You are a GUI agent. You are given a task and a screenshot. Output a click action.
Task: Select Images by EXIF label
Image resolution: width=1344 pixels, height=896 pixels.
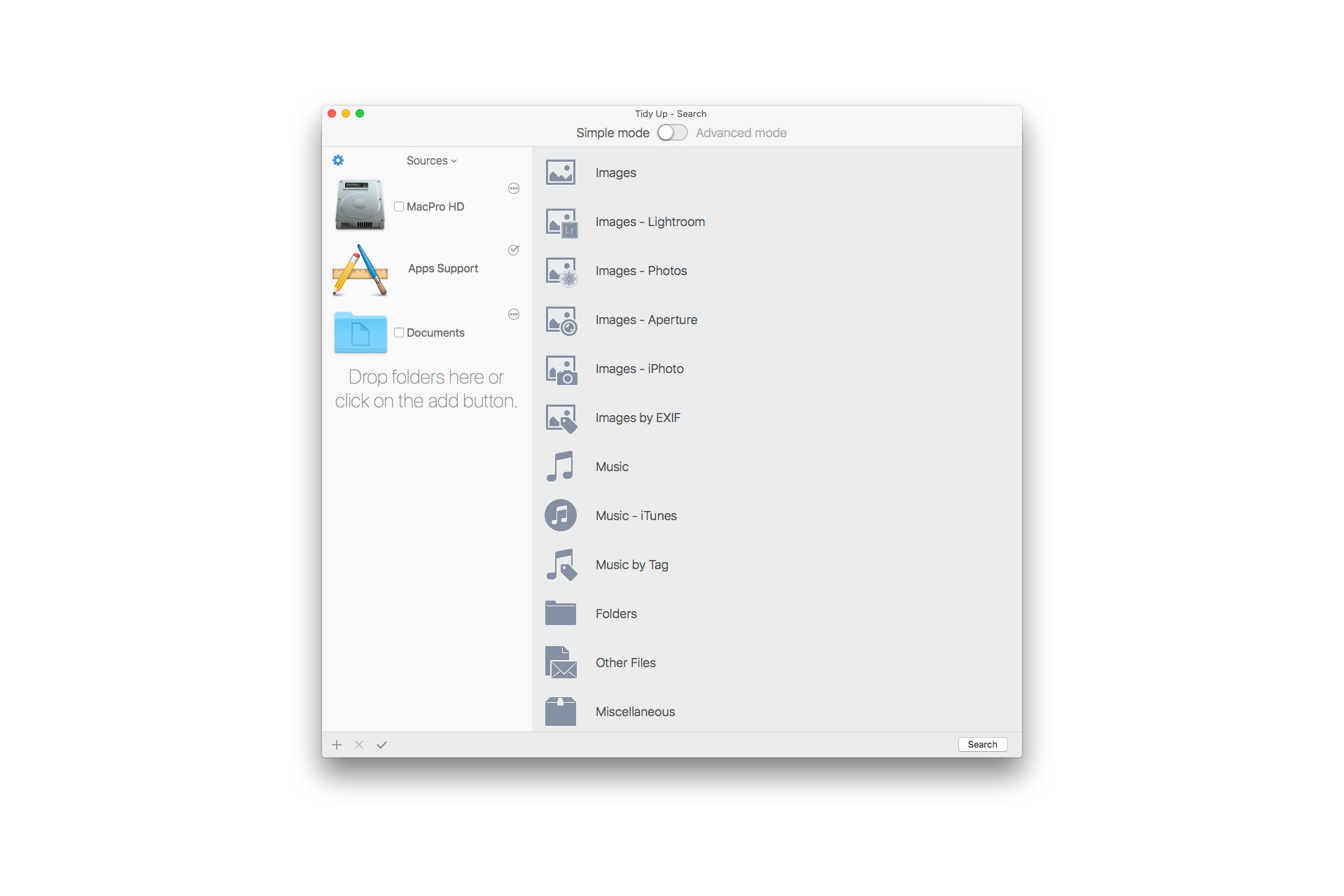point(638,418)
